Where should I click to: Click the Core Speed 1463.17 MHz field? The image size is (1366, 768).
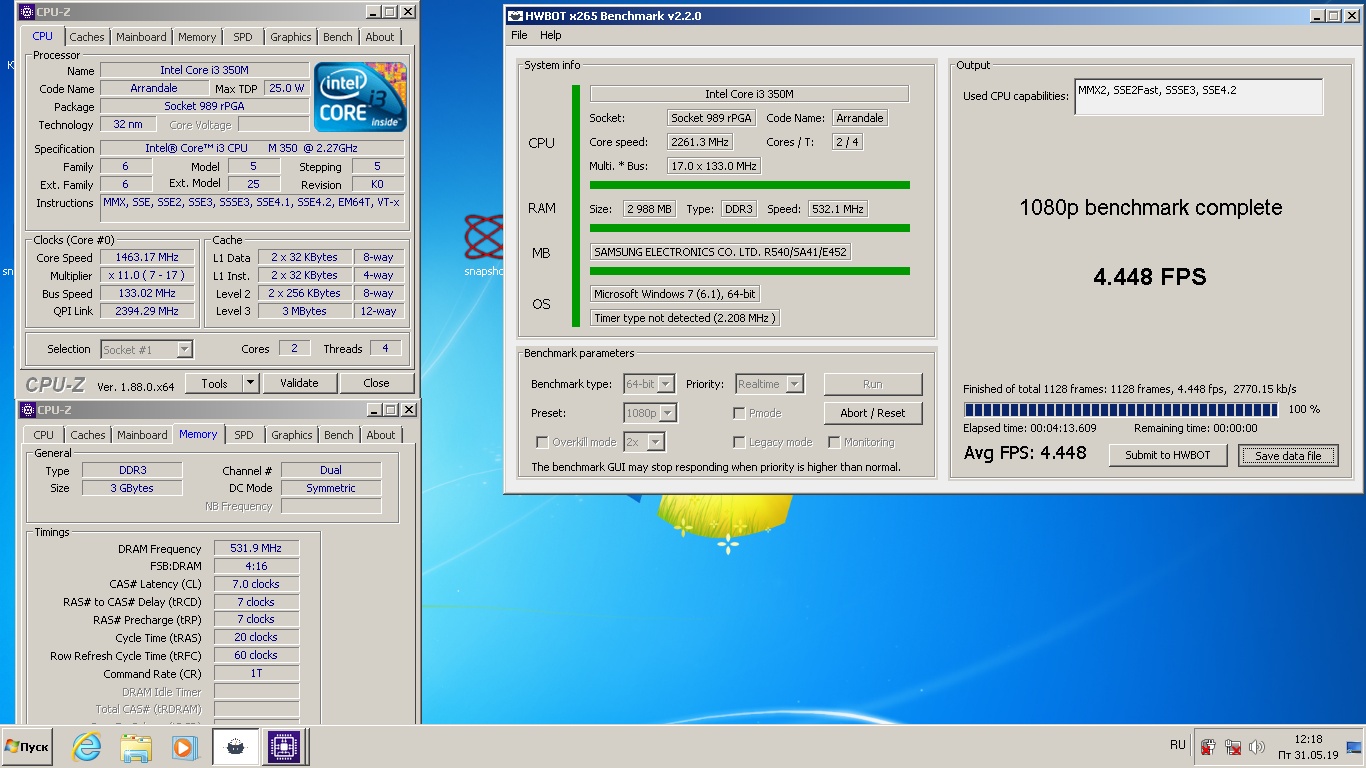point(148,257)
